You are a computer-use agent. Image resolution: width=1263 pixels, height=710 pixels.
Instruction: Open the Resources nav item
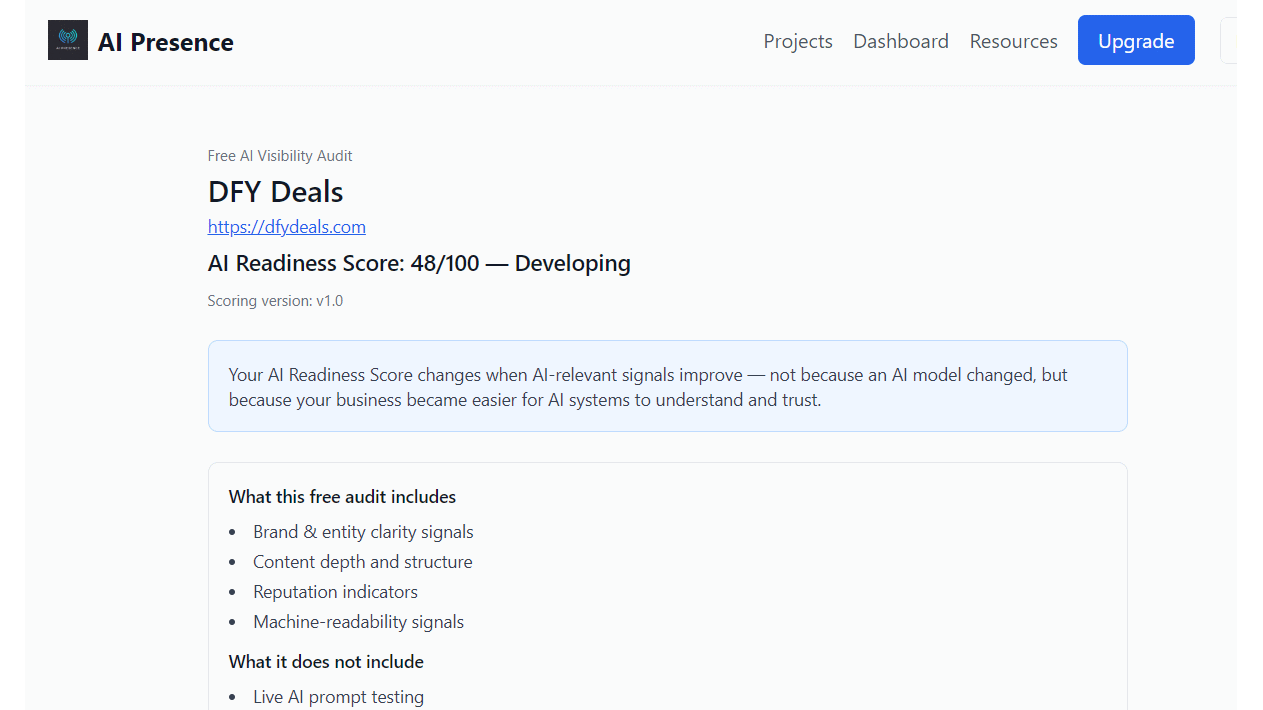[1013, 41]
